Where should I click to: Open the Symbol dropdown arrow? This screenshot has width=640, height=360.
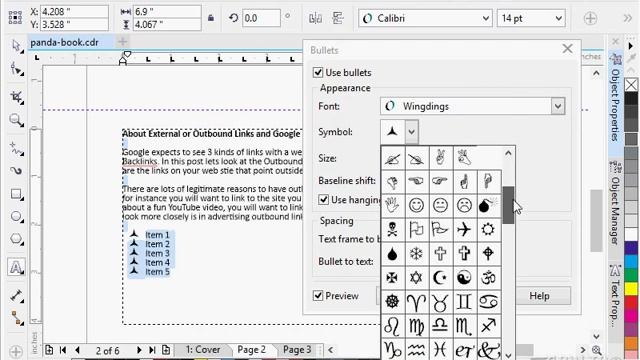click(411, 131)
